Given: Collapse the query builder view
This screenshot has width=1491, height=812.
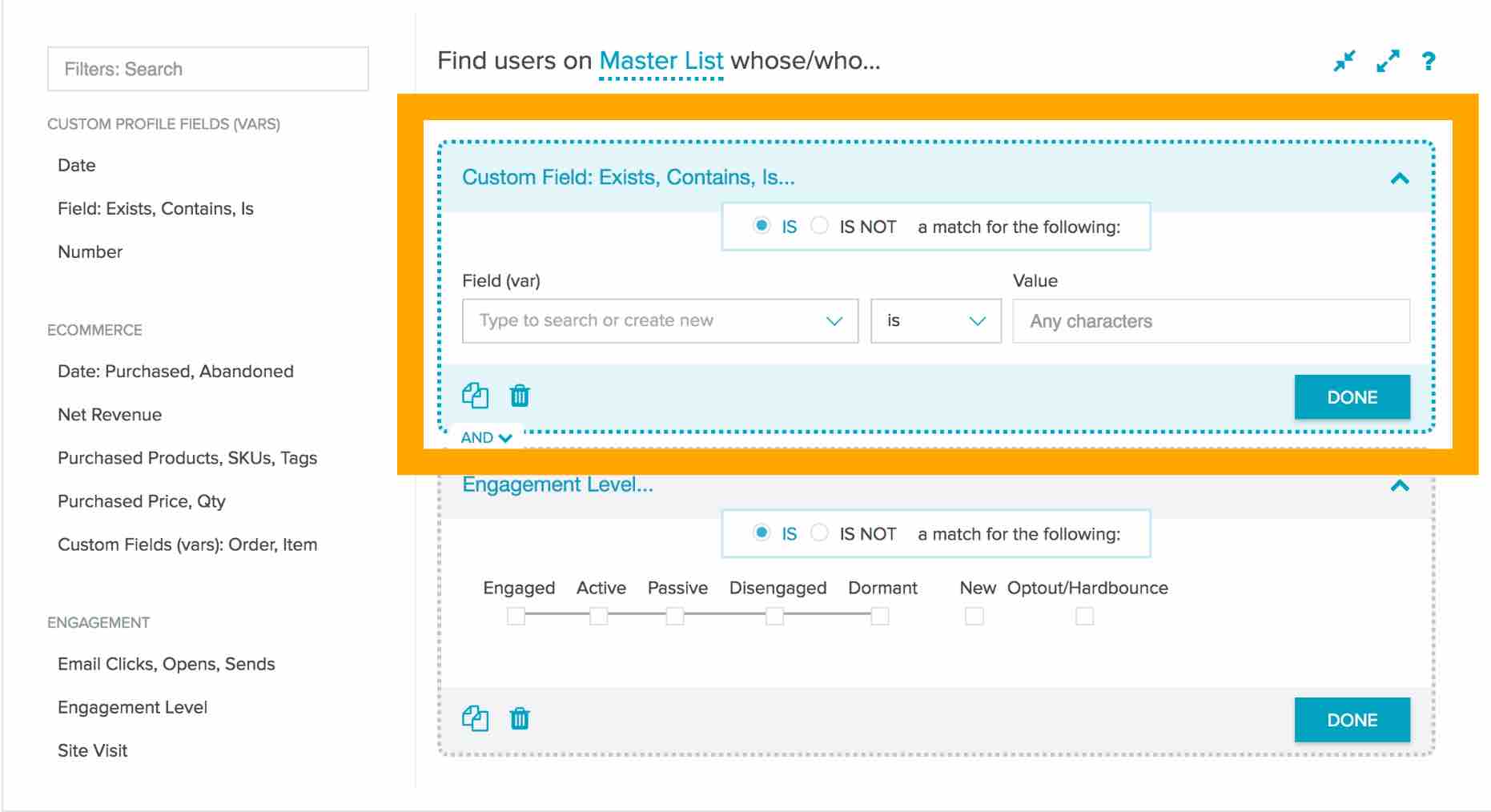Looking at the screenshot, I should [1344, 59].
